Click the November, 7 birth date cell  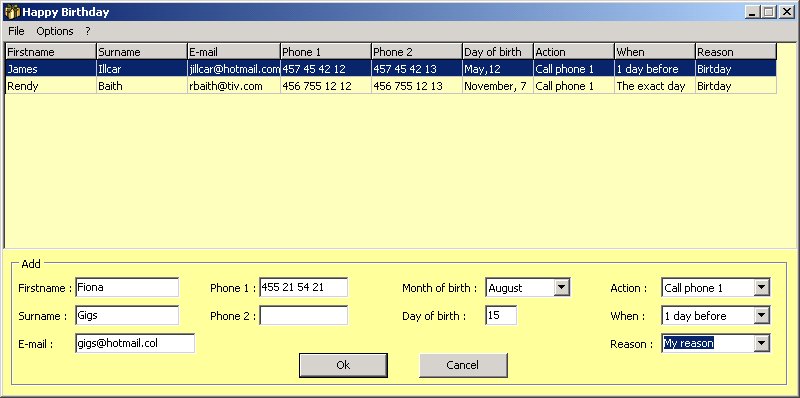click(497, 86)
